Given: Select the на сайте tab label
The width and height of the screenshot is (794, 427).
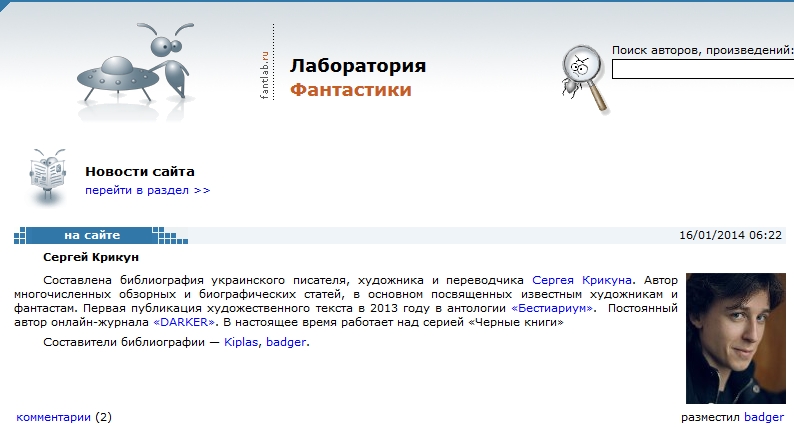Looking at the screenshot, I should point(92,235).
